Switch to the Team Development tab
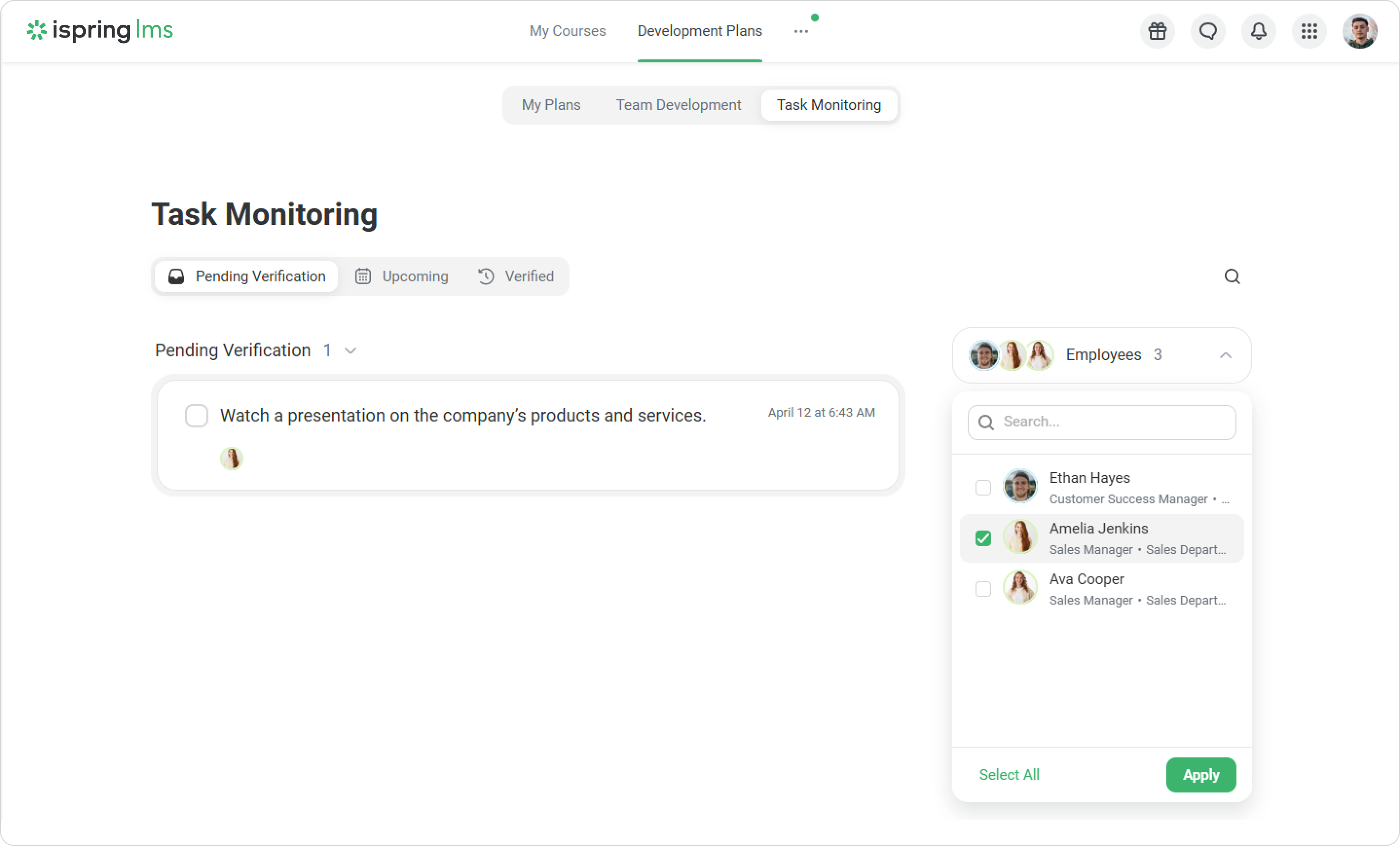Viewport: 1400px width, 846px height. 678,105
